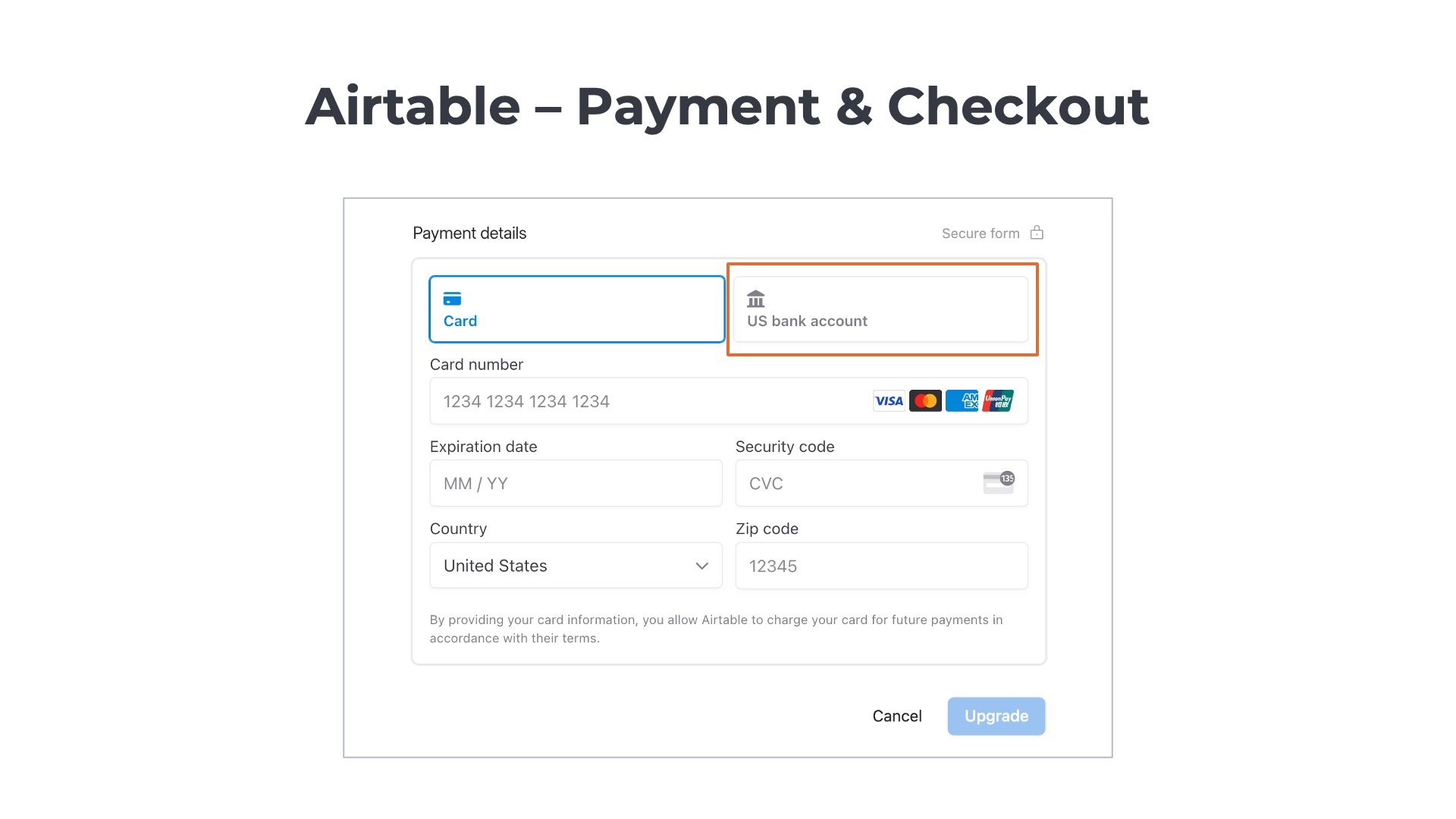Select the Card payment method option

[x=576, y=309]
